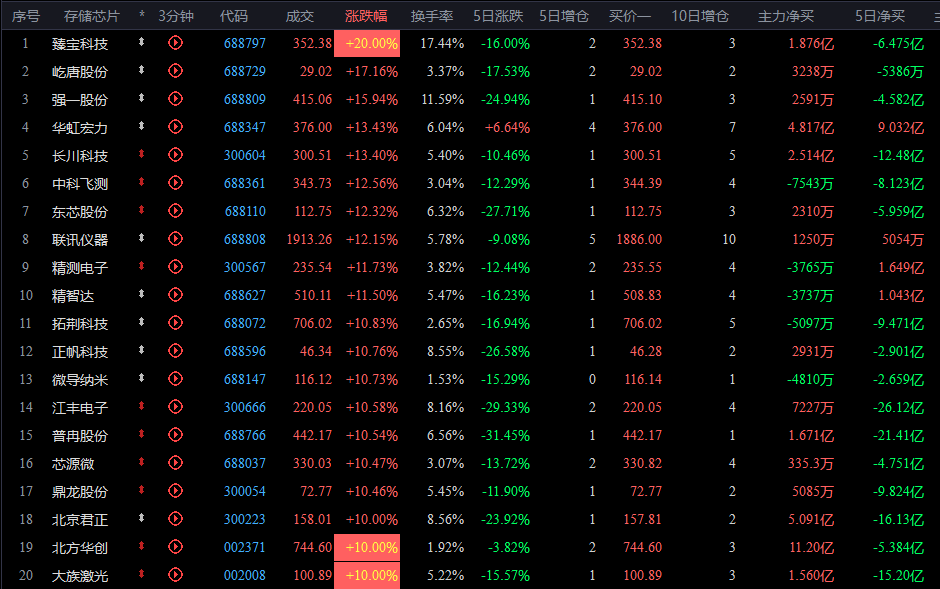The image size is (940, 589).
Task: Sort by the 涨跌幅 column header
Action: pos(366,16)
